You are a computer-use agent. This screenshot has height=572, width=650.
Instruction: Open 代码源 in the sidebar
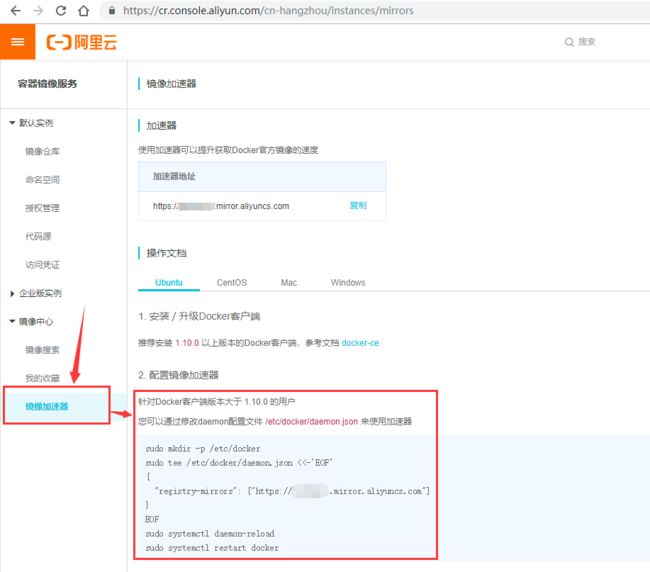(x=38, y=236)
